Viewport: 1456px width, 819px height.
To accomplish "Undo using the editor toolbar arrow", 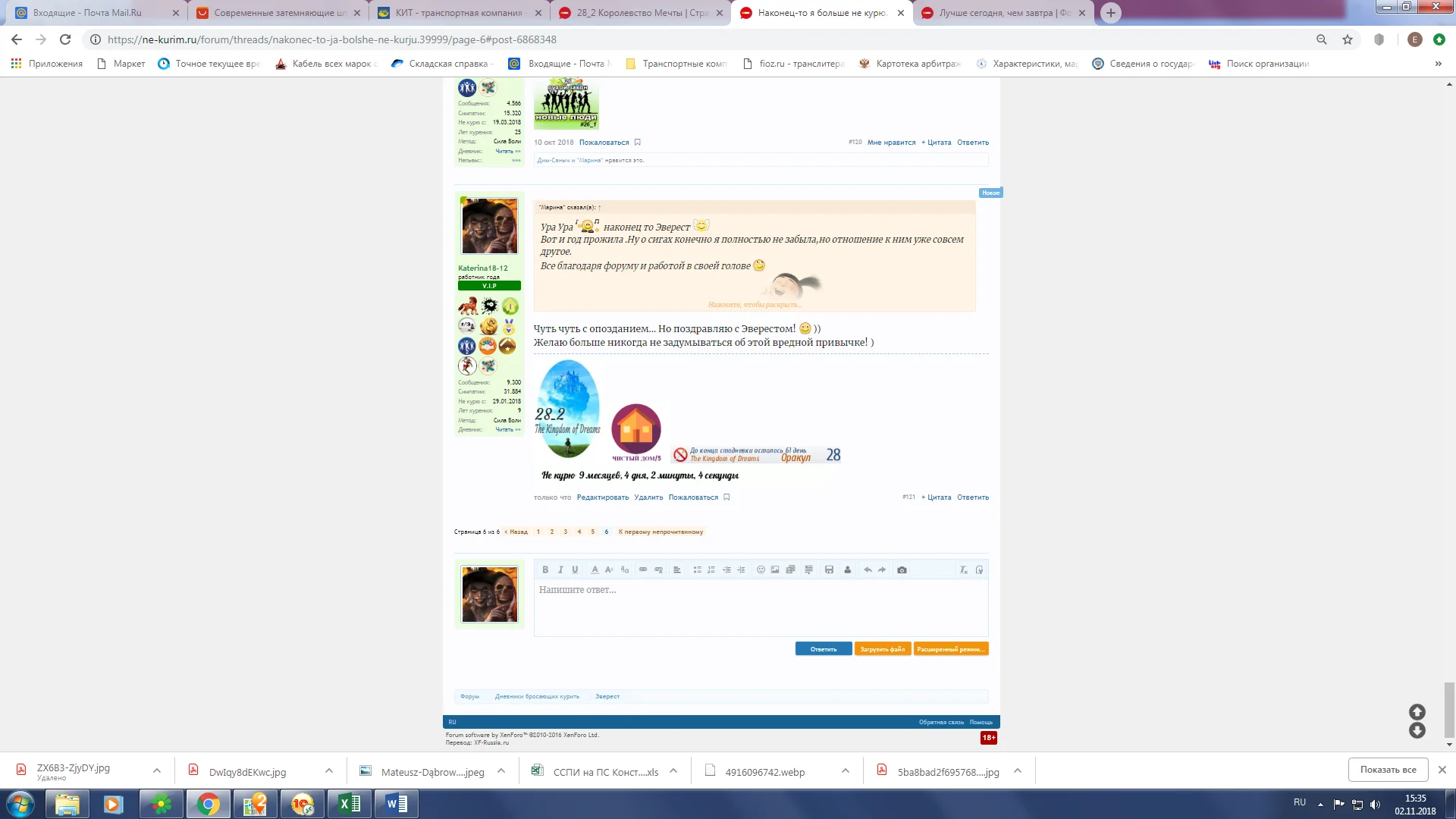I will [x=868, y=570].
